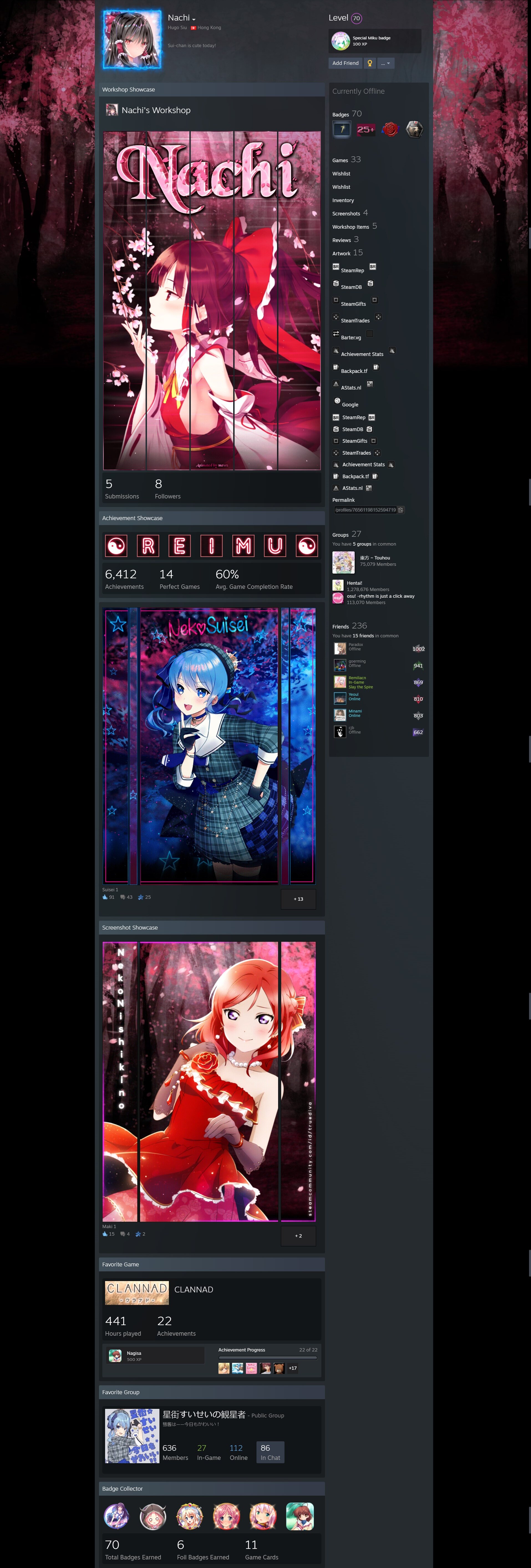Image resolution: width=531 pixels, height=1568 pixels.
Task: Open the Special Miku badge icon
Action: 341,41
